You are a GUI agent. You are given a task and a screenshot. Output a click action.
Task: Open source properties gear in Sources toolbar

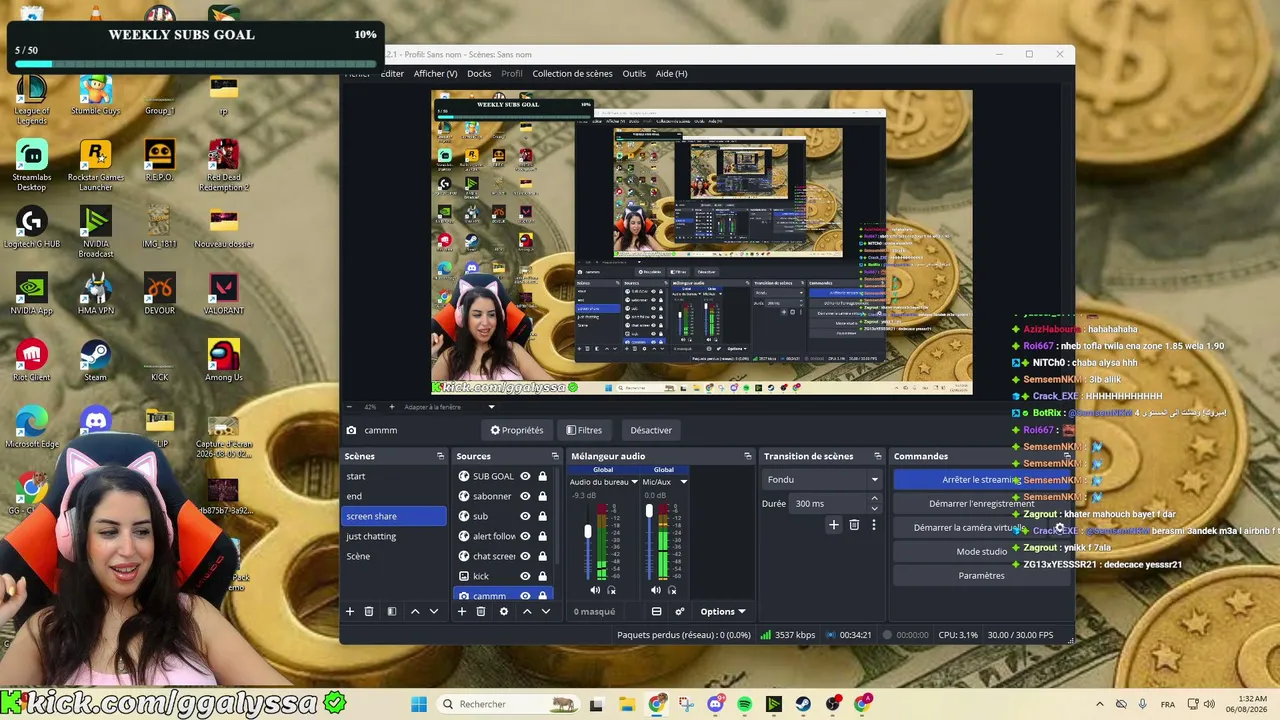tap(504, 611)
